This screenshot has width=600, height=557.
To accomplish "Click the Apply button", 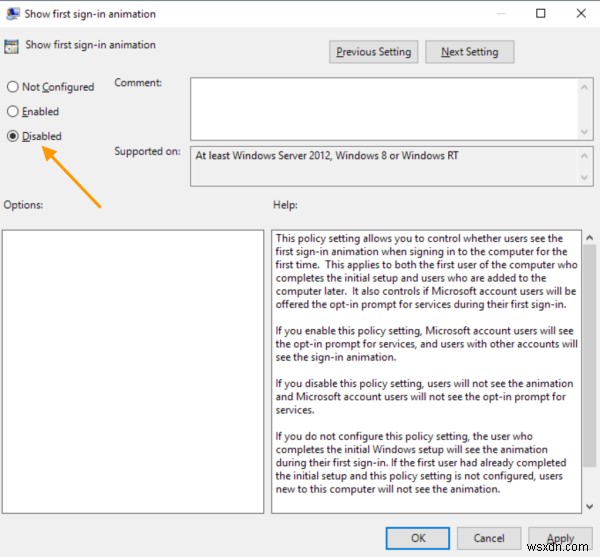I will tap(560, 538).
